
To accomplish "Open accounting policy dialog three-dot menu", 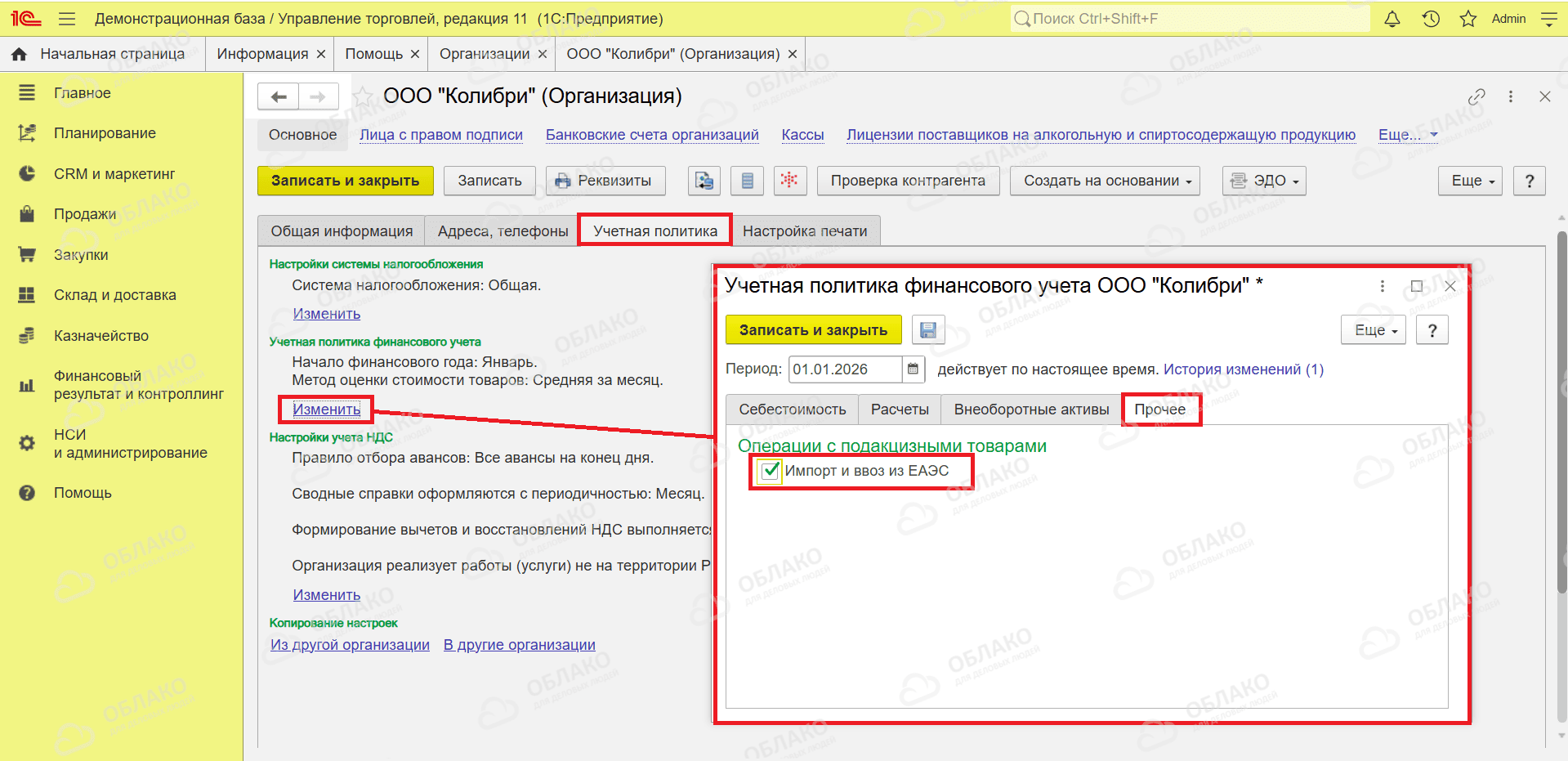I will [1383, 286].
